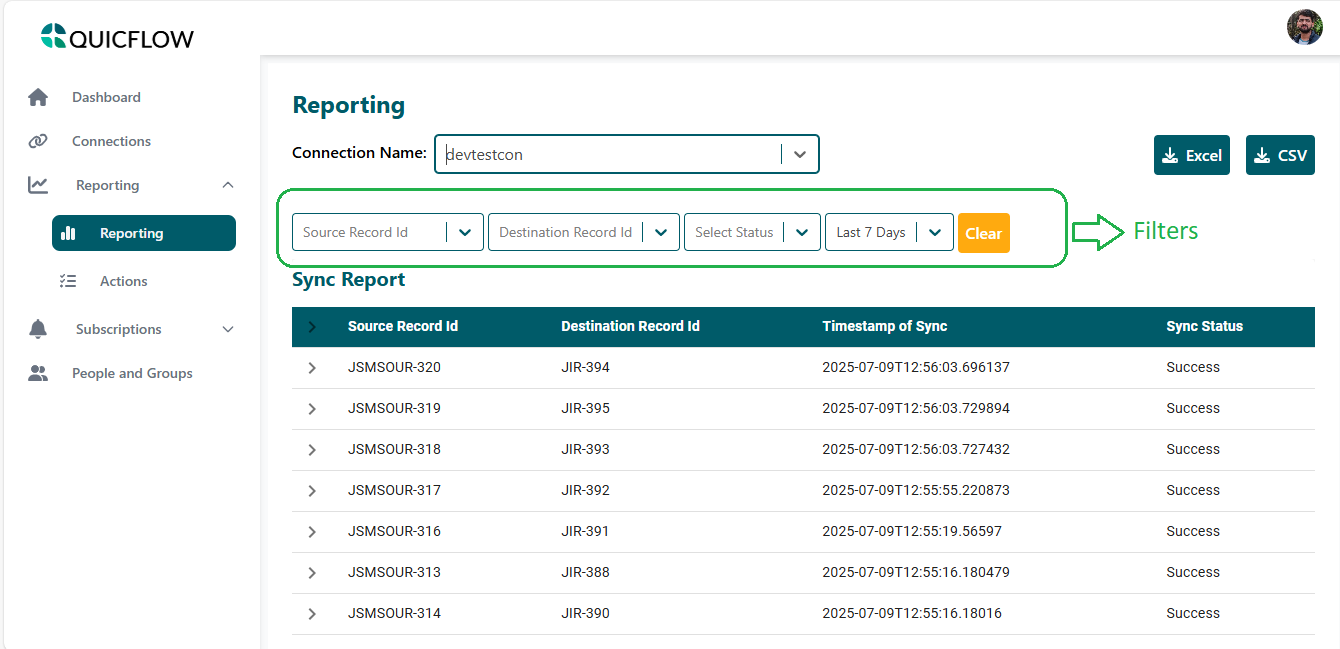Download the report as Excel
The image size is (1340, 649).
[x=1191, y=155]
